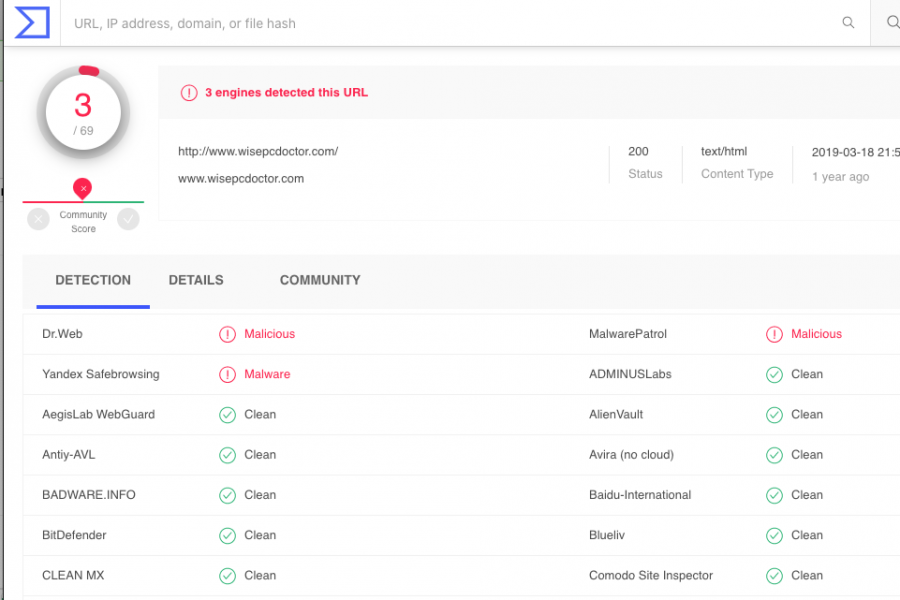The width and height of the screenshot is (900, 600).
Task: Click the magnifier icon inside the search bar
Action: 848,22
